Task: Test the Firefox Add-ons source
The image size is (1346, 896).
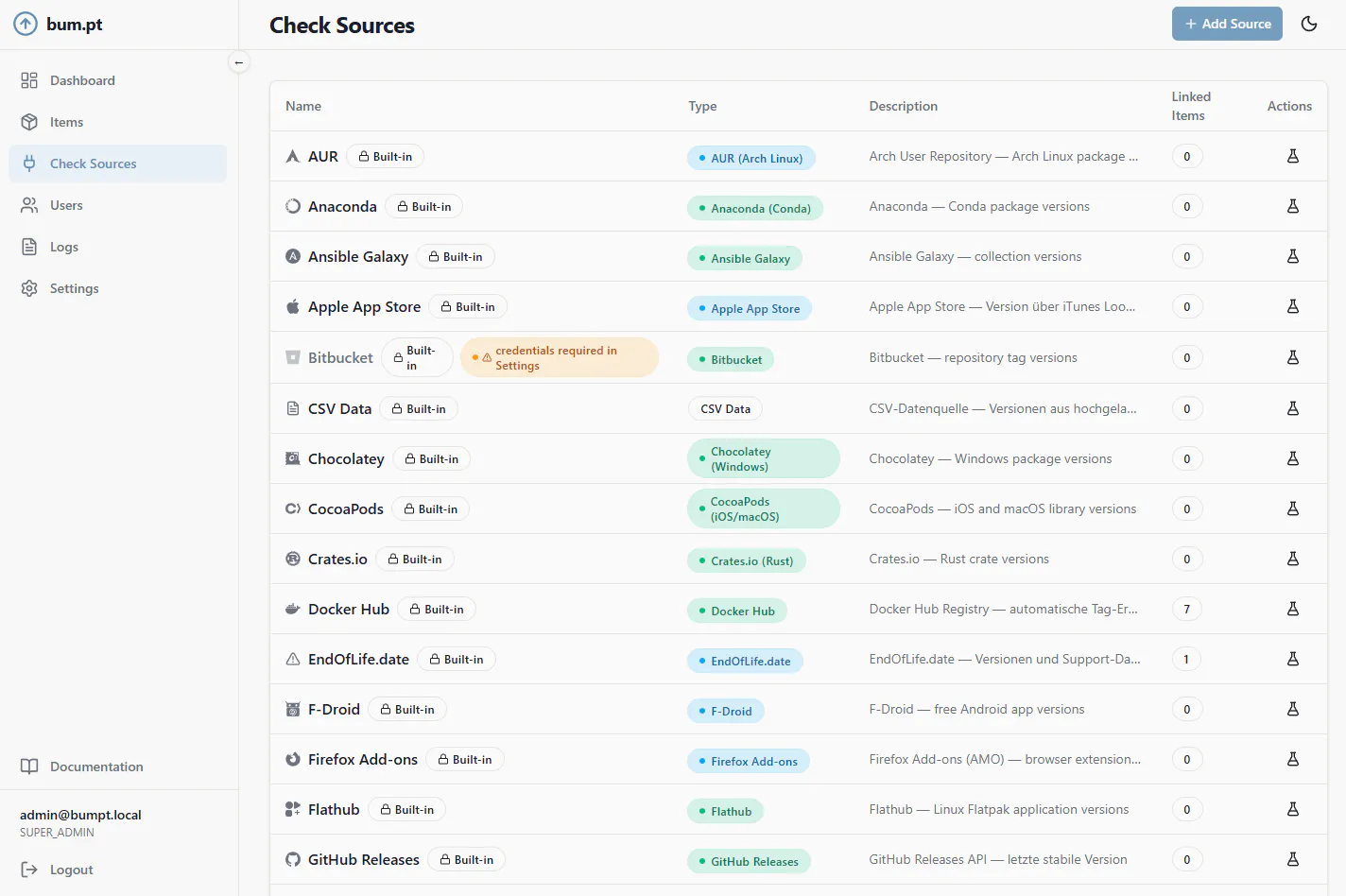Action: coord(1292,759)
